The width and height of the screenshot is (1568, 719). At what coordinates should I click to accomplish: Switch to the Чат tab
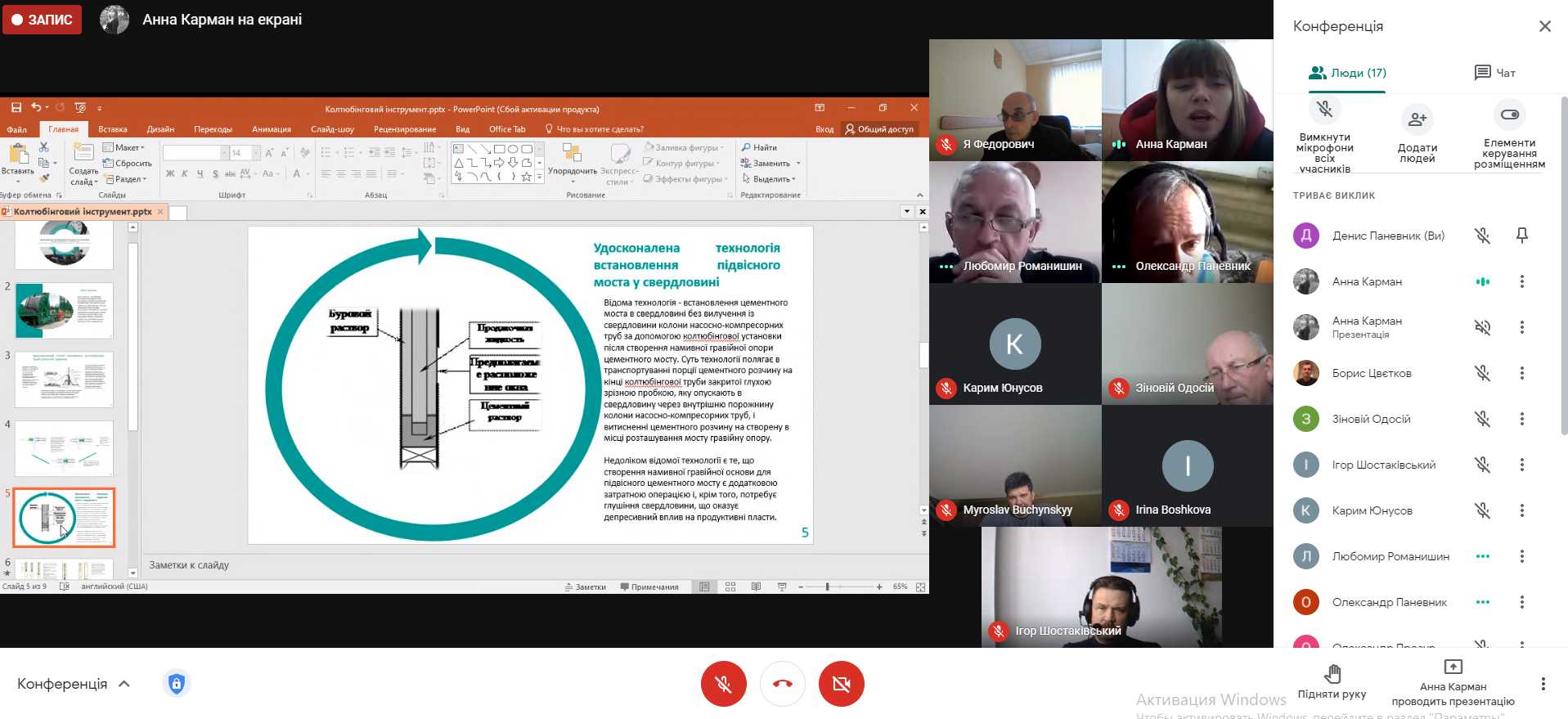pyautogui.click(x=1494, y=73)
